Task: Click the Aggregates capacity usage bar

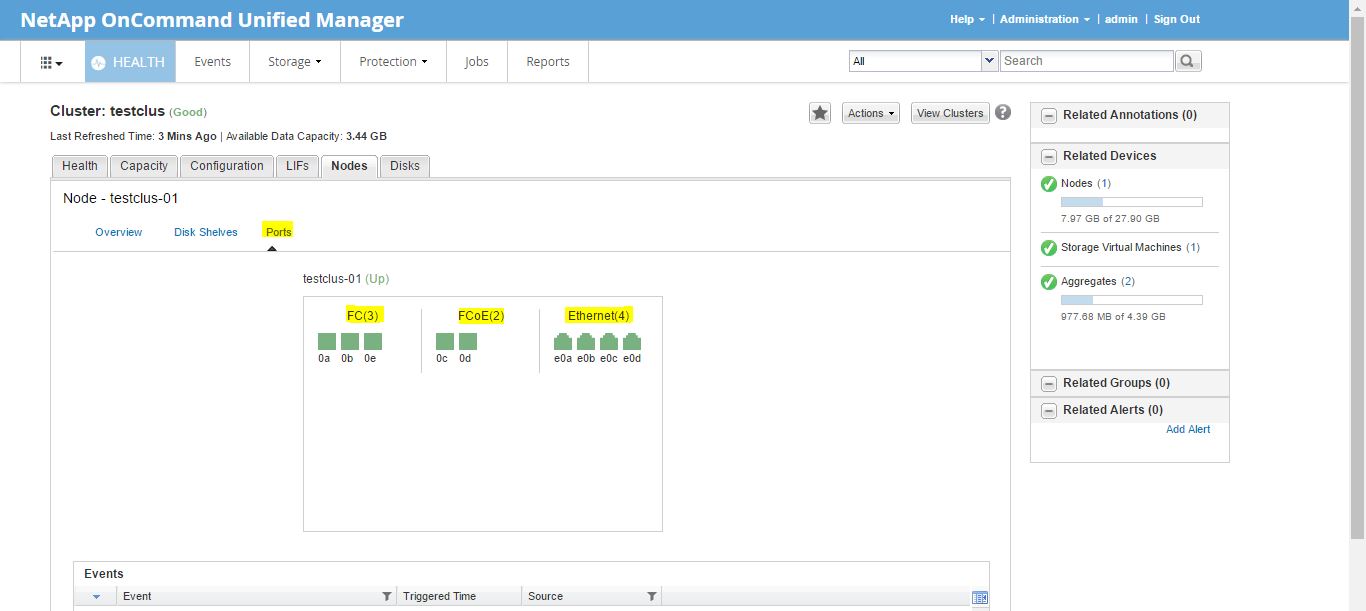Action: point(1131,299)
